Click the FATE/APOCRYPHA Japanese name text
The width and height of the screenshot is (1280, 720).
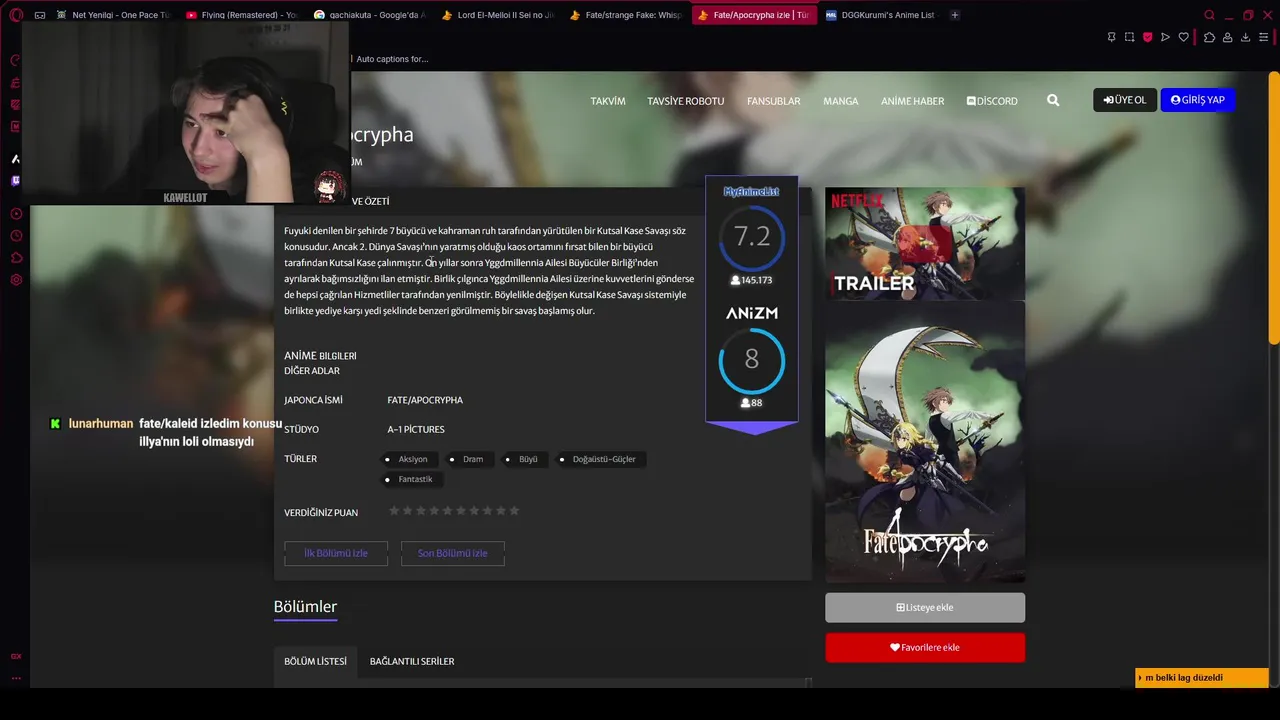[425, 400]
